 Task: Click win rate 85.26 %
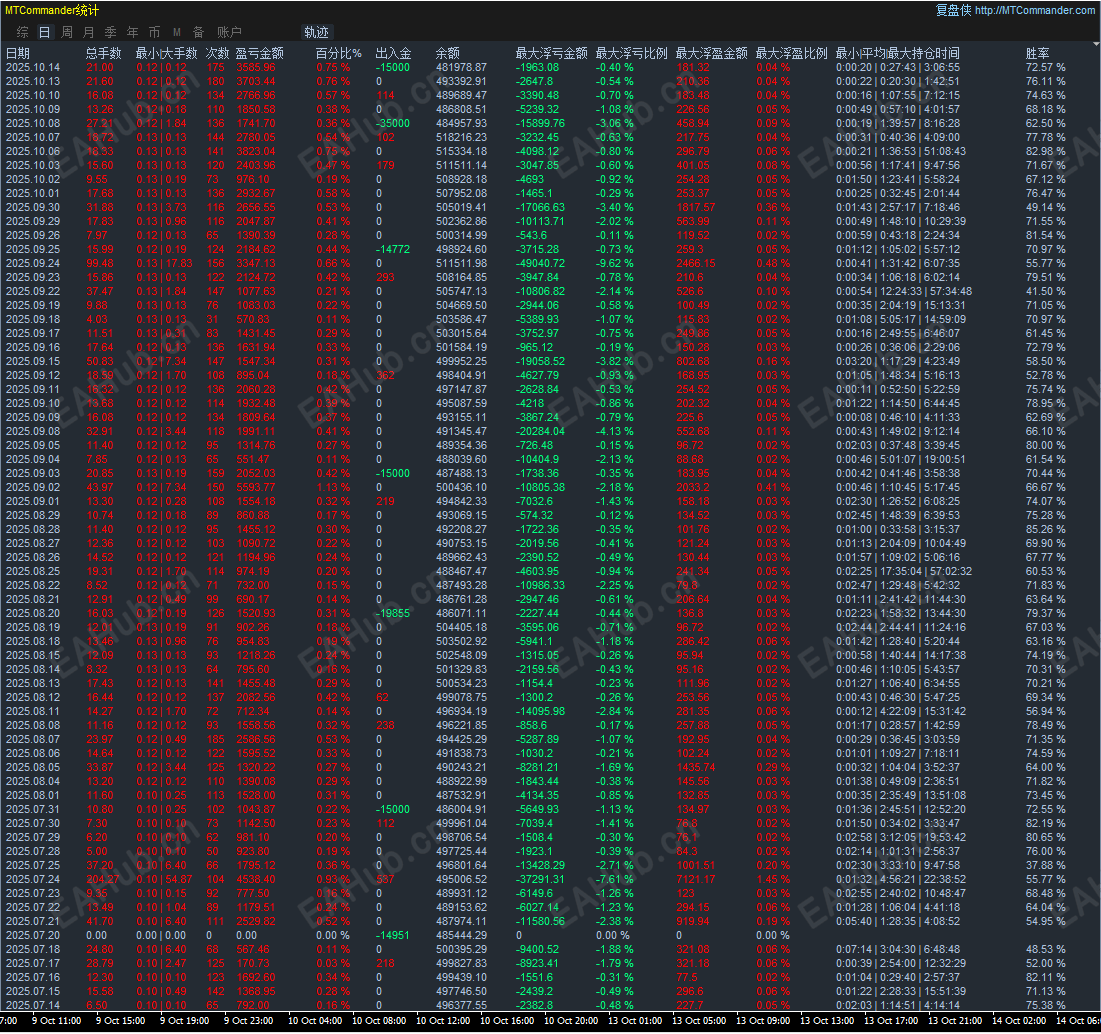(1046, 529)
